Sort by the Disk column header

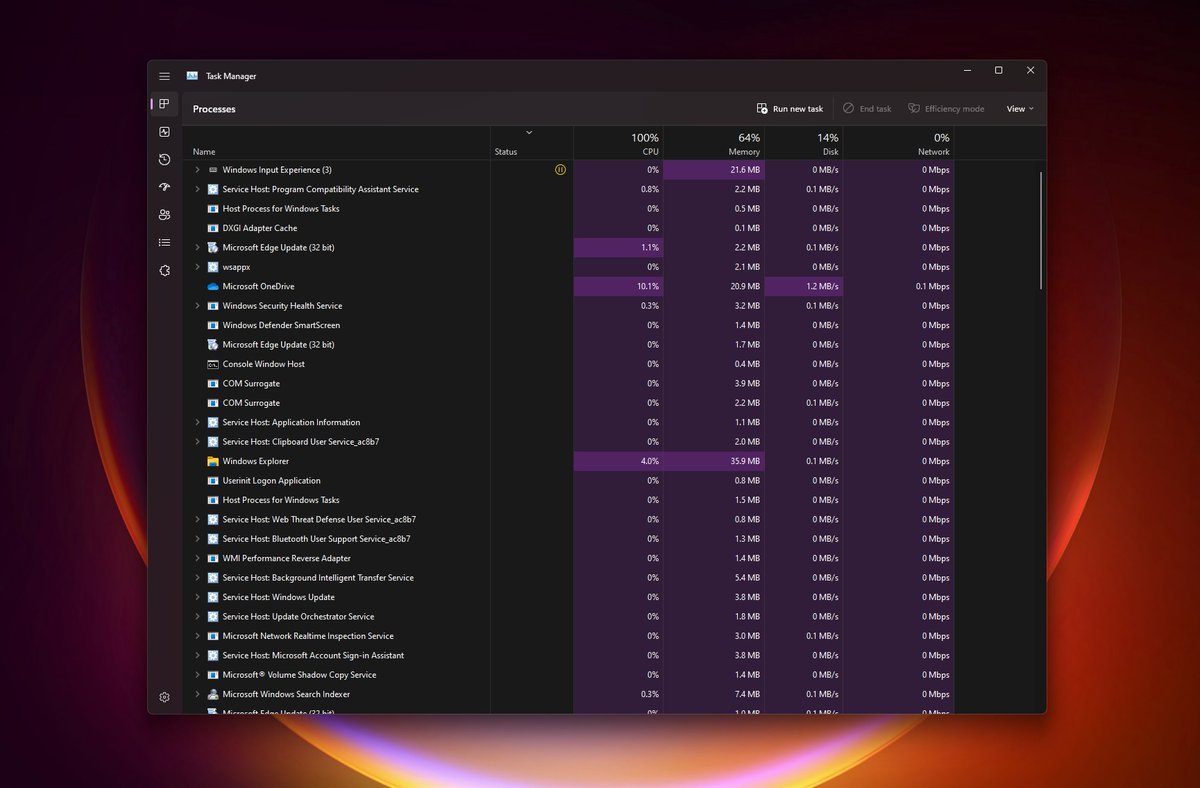click(803, 143)
